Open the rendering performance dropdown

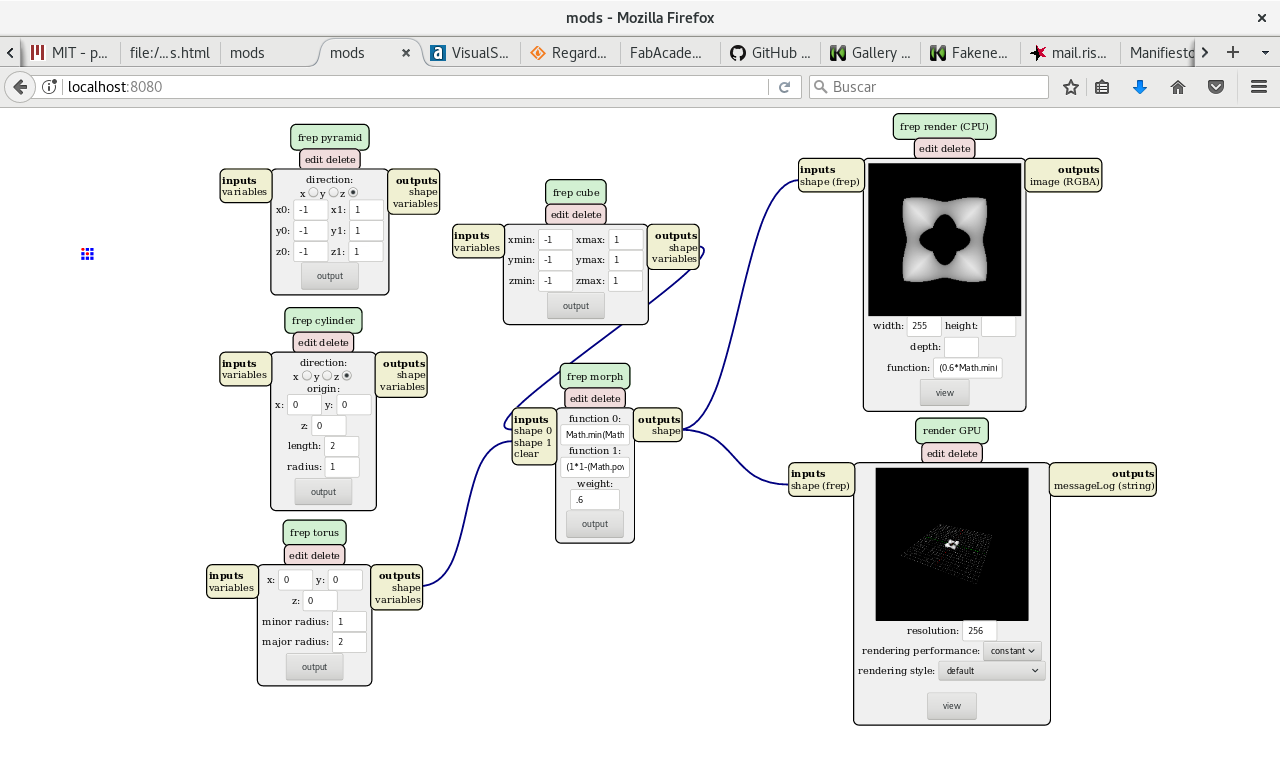tap(1012, 651)
